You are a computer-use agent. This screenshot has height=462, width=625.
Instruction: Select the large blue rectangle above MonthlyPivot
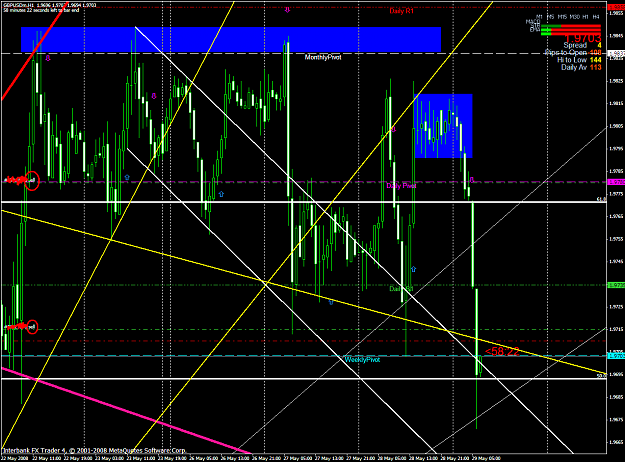231,39
